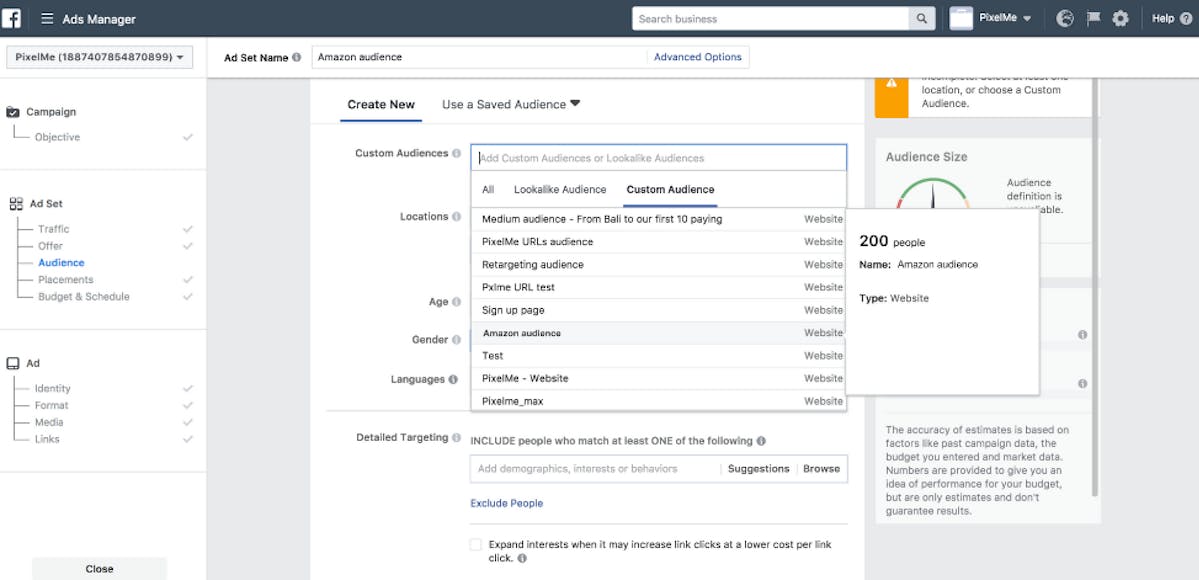Viewport: 1199px width, 580px height.
Task: Open the hamburger menu beside Ads Manager
Action: (47, 19)
